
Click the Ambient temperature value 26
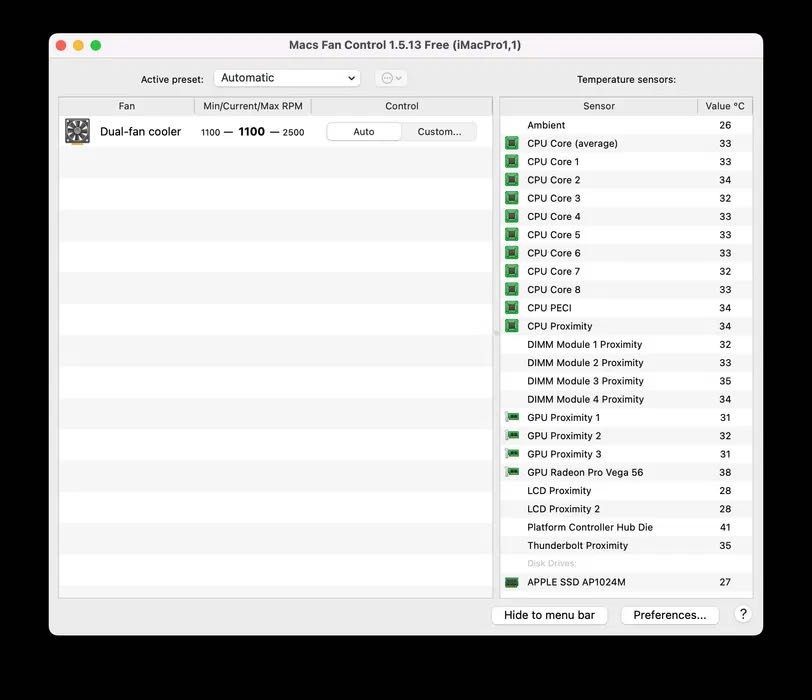(x=725, y=125)
